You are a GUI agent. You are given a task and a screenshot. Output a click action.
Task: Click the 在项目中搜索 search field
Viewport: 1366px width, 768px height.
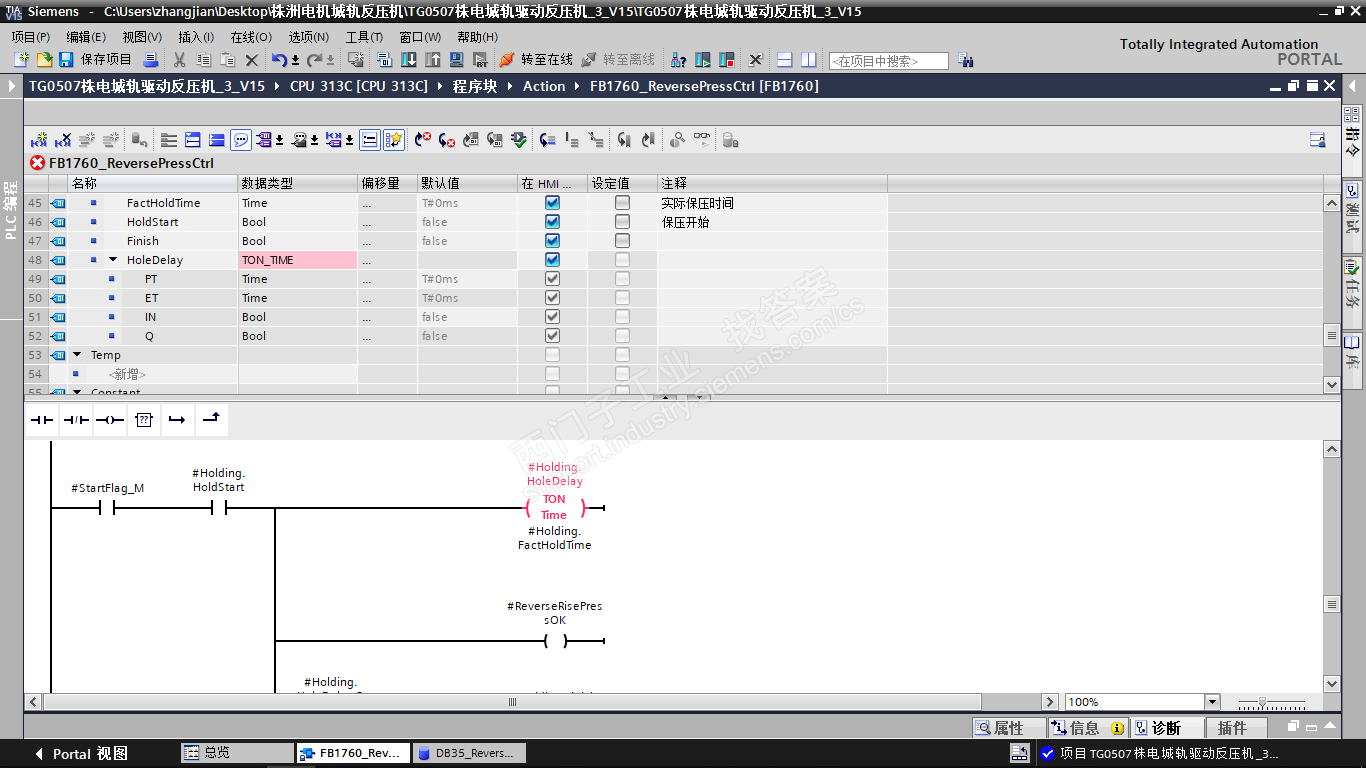(889, 61)
